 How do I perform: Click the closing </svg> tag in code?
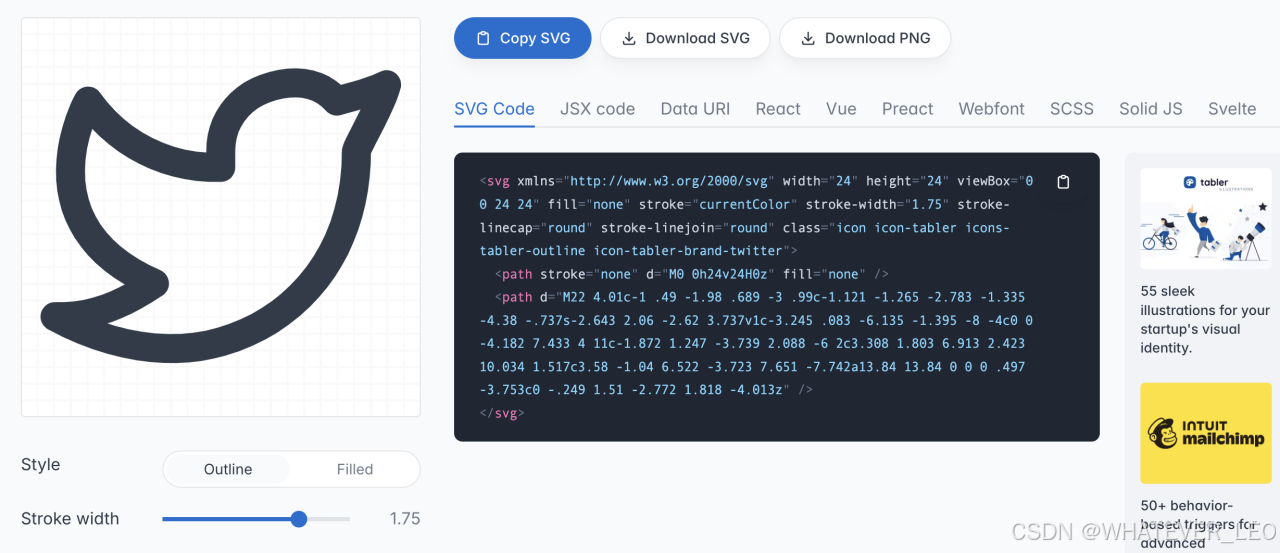tap(502, 412)
